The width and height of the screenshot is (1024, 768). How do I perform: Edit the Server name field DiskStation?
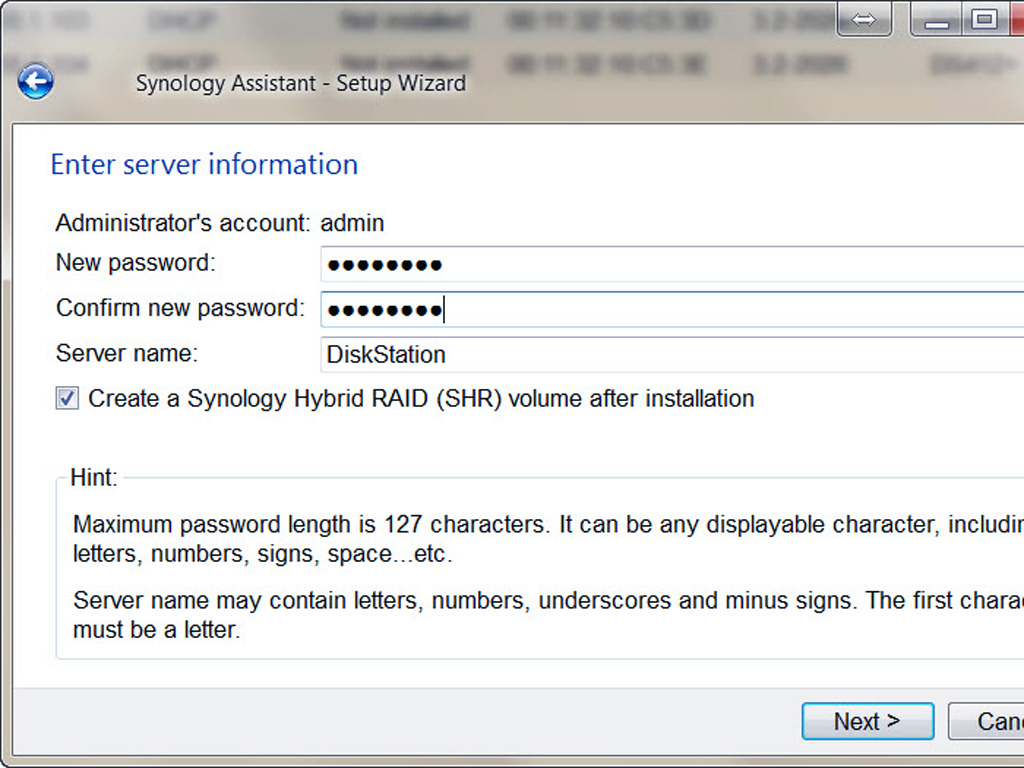click(672, 355)
